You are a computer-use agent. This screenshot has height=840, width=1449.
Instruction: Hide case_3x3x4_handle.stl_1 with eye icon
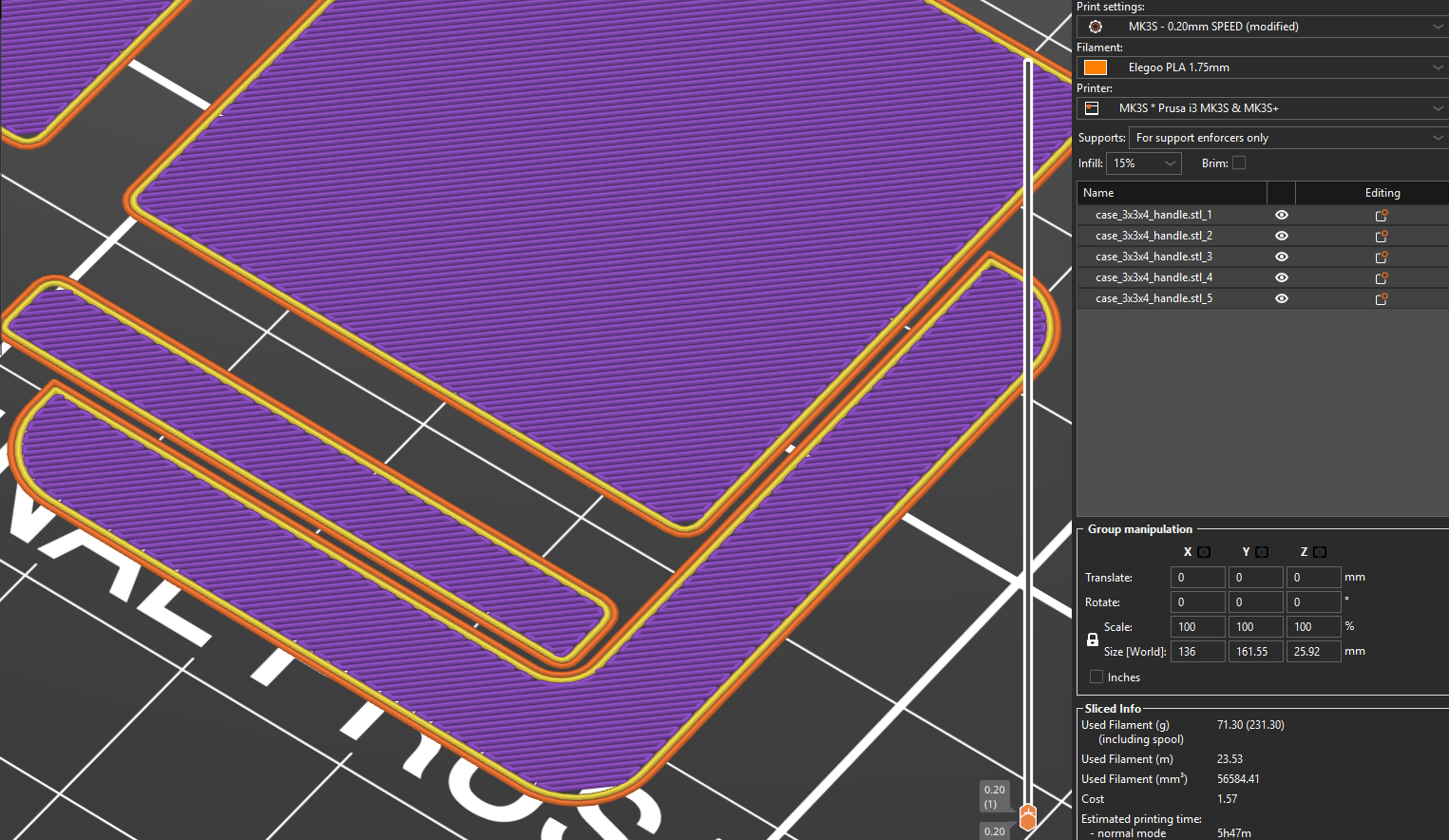(x=1282, y=215)
